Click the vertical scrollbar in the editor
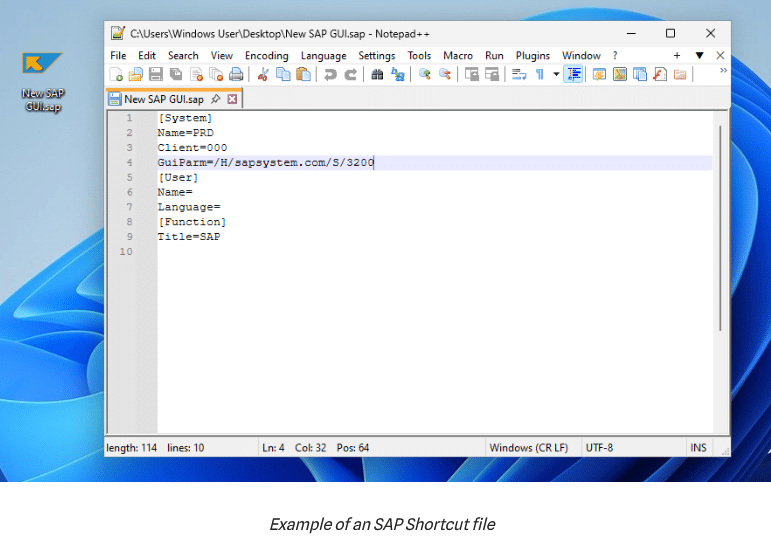Viewport: 771px width, 550px height. pos(719,228)
